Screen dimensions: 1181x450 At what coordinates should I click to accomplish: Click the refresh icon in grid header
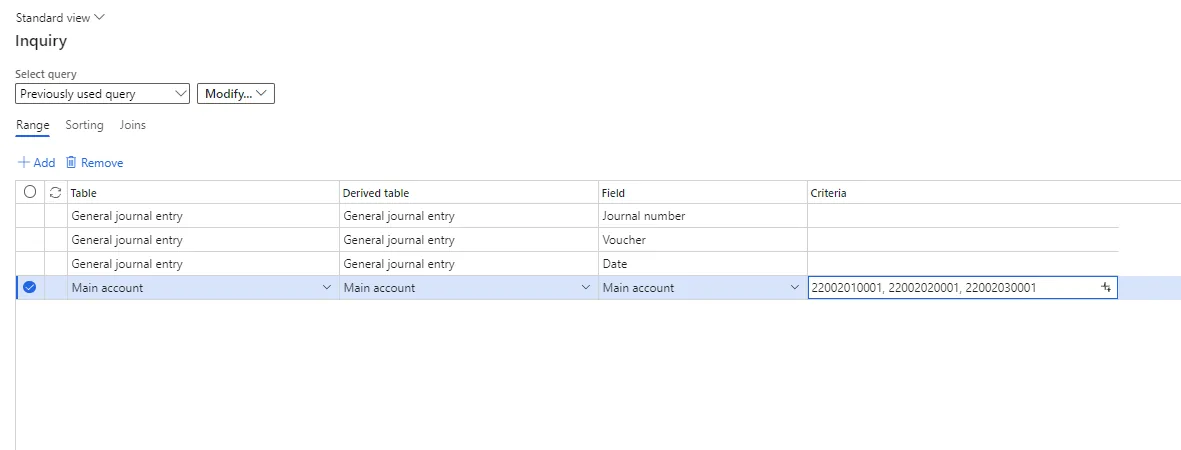(55, 192)
